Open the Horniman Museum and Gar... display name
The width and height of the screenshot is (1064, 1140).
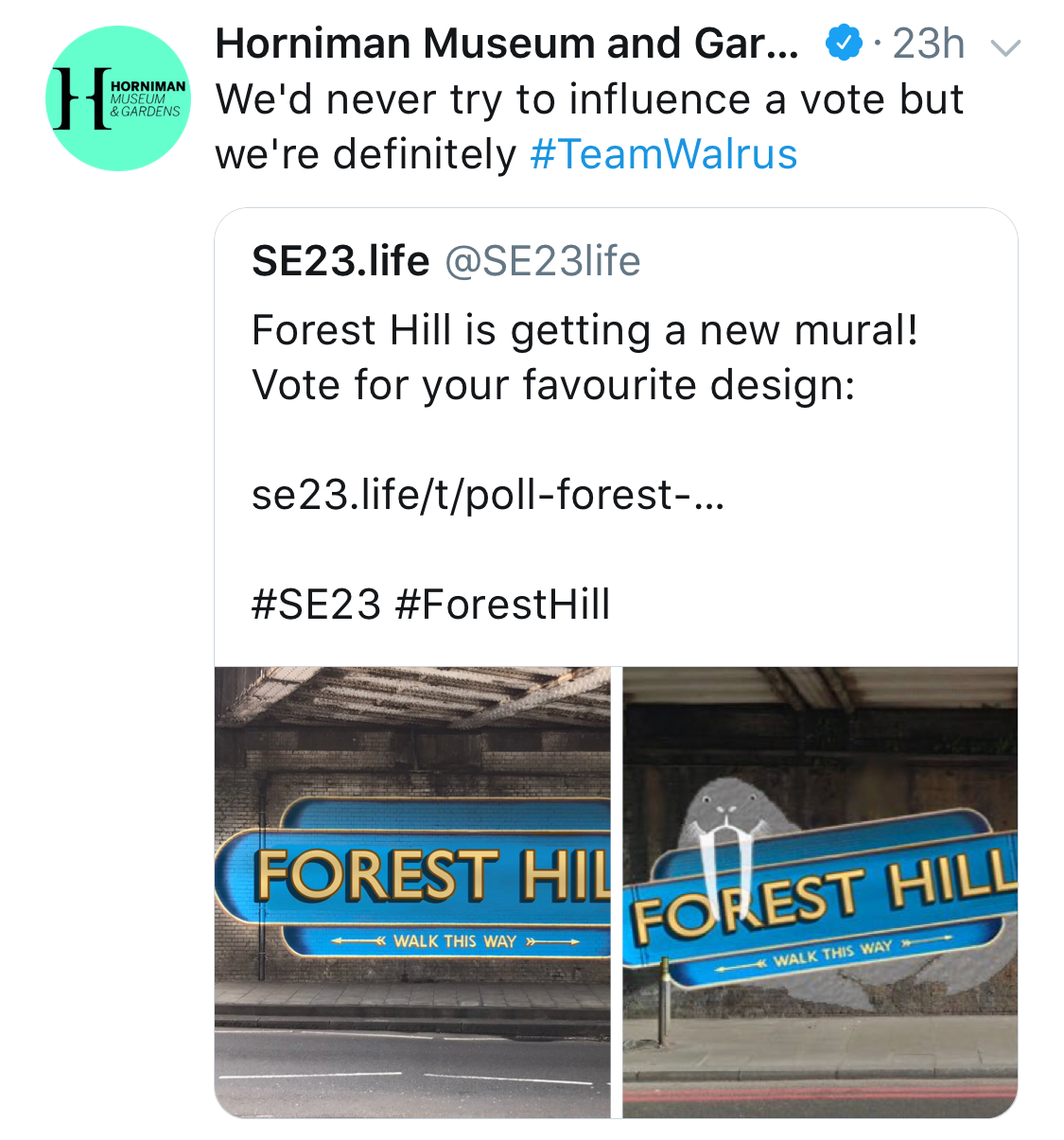coord(506,44)
